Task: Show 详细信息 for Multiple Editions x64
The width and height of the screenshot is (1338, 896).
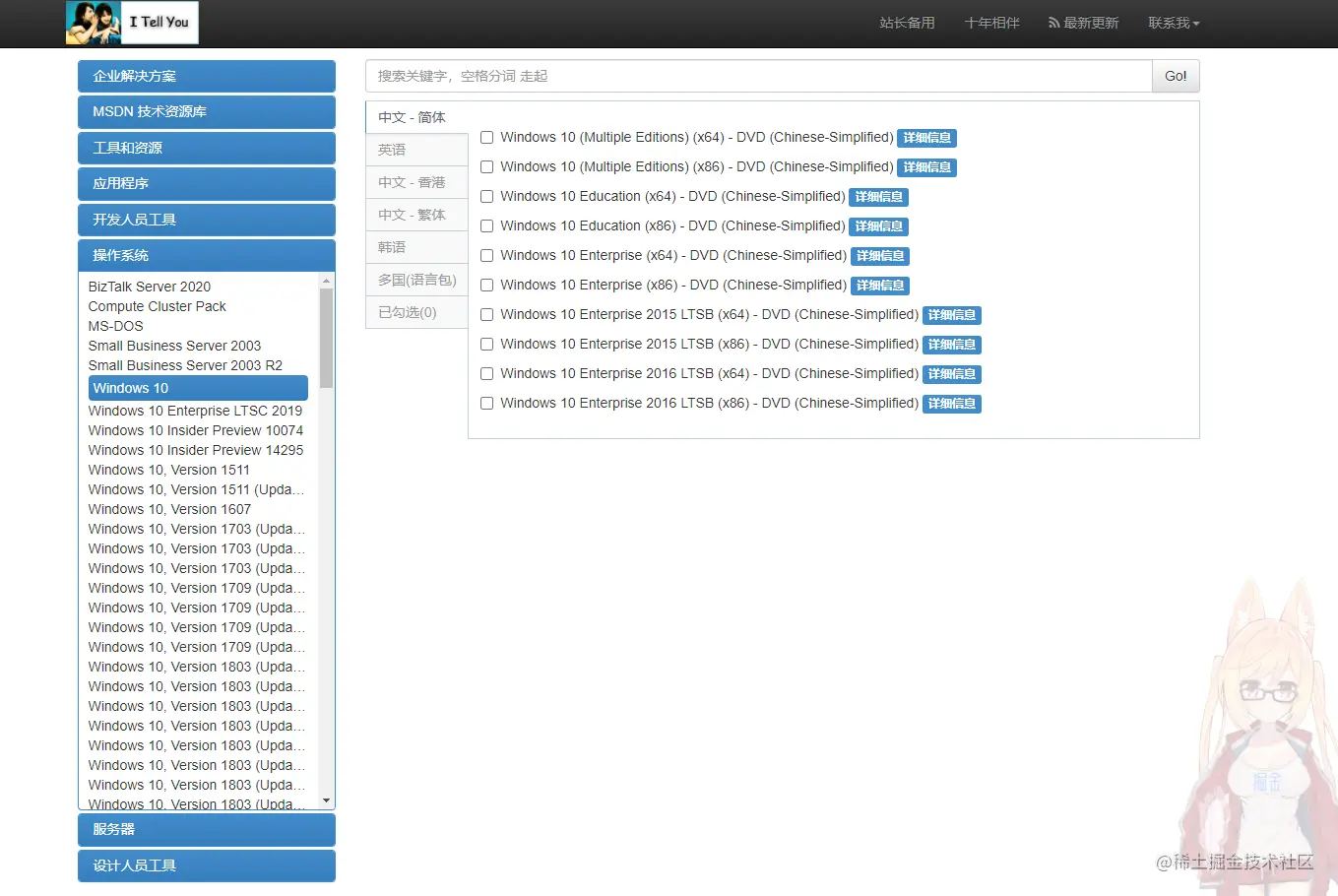Action: coord(927,138)
